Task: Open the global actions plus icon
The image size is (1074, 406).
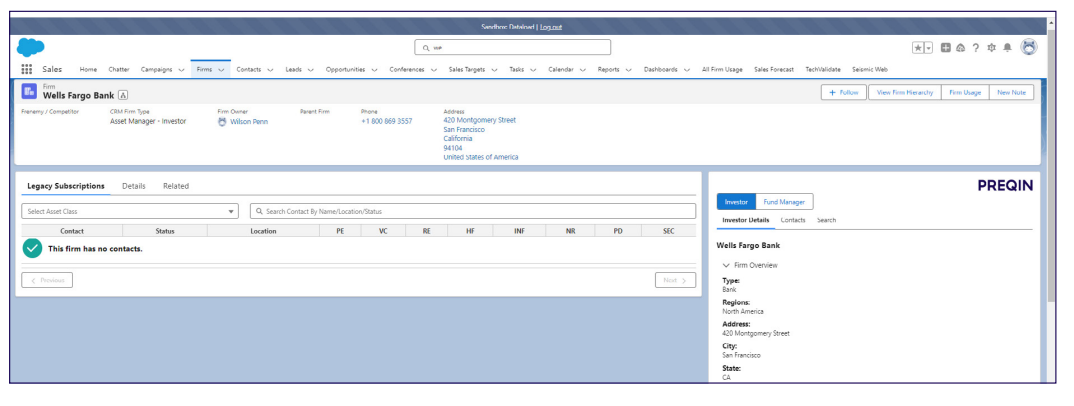Action: (945, 48)
